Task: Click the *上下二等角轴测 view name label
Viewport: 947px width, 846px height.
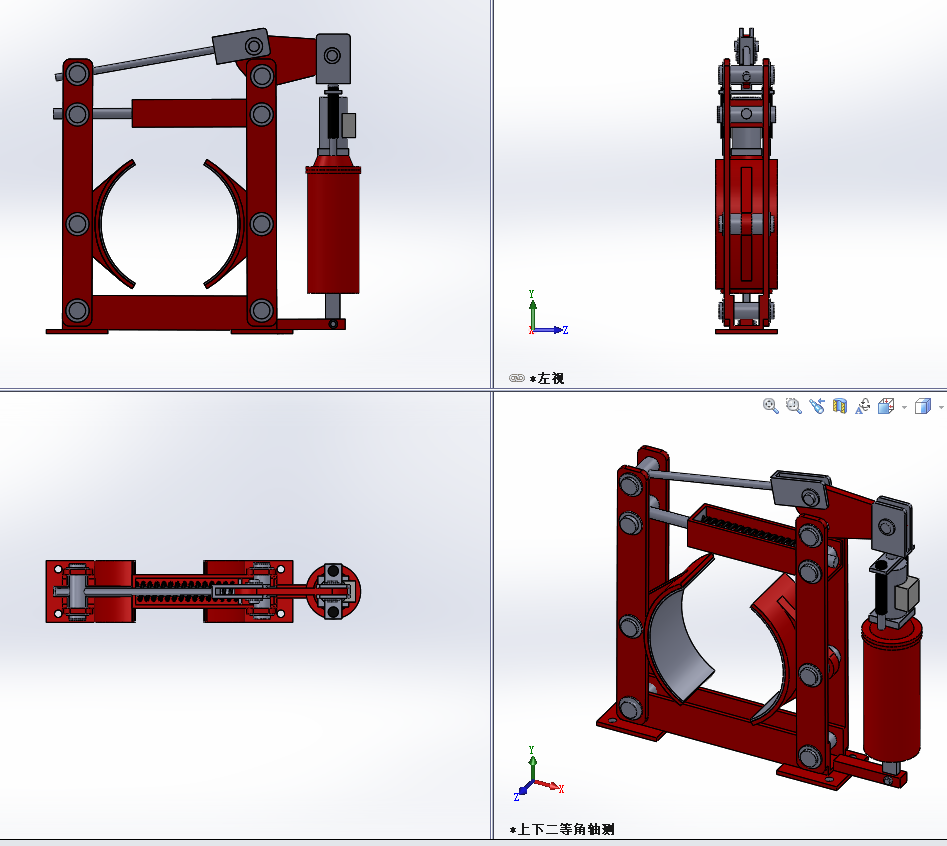Action: 562,829
